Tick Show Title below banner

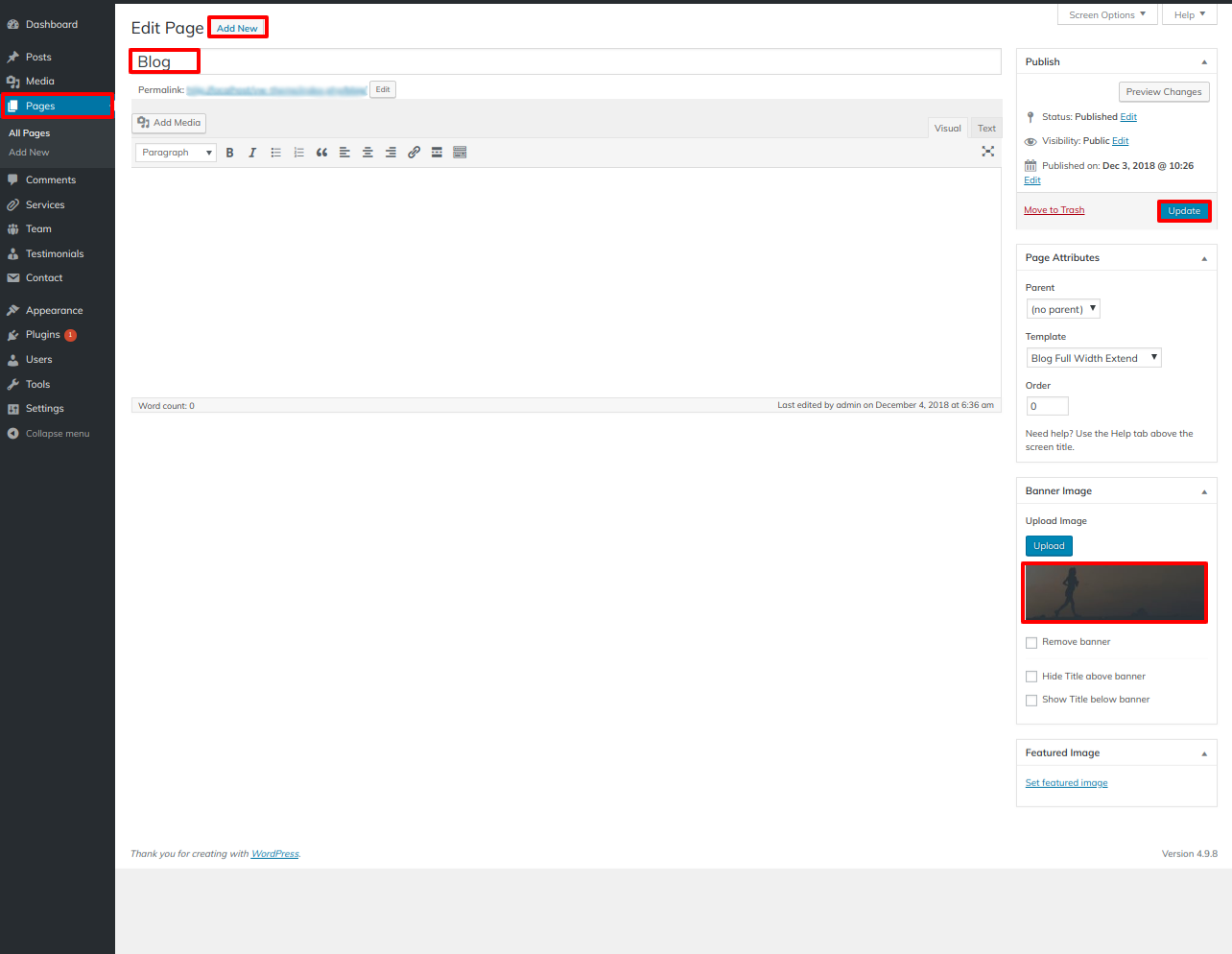coord(1031,701)
